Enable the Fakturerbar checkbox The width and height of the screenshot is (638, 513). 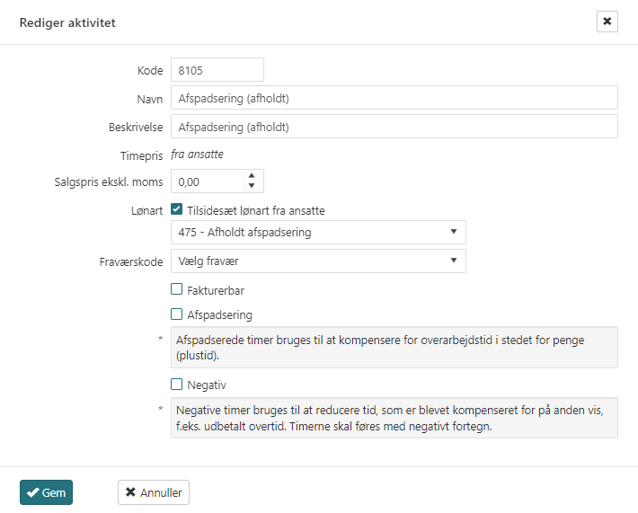coord(177,290)
